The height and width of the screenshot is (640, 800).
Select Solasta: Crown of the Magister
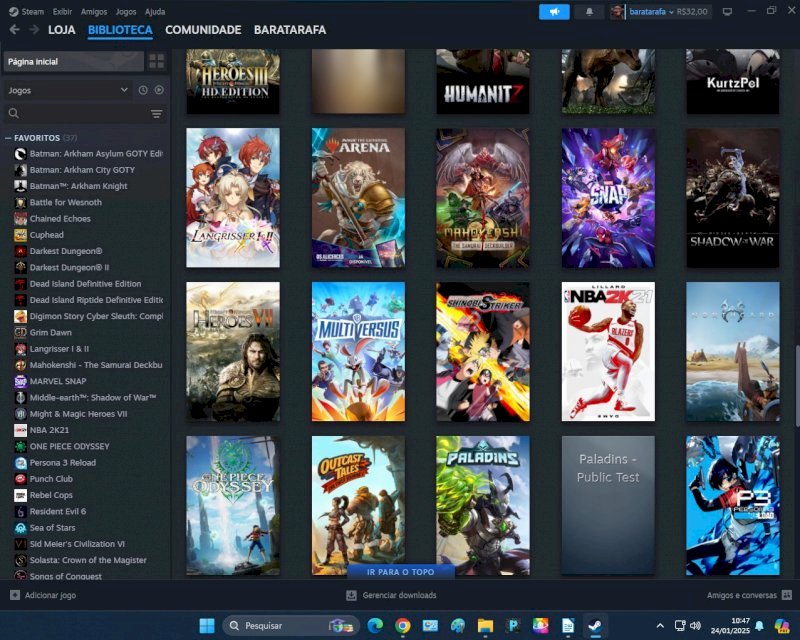(x=88, y=560)
